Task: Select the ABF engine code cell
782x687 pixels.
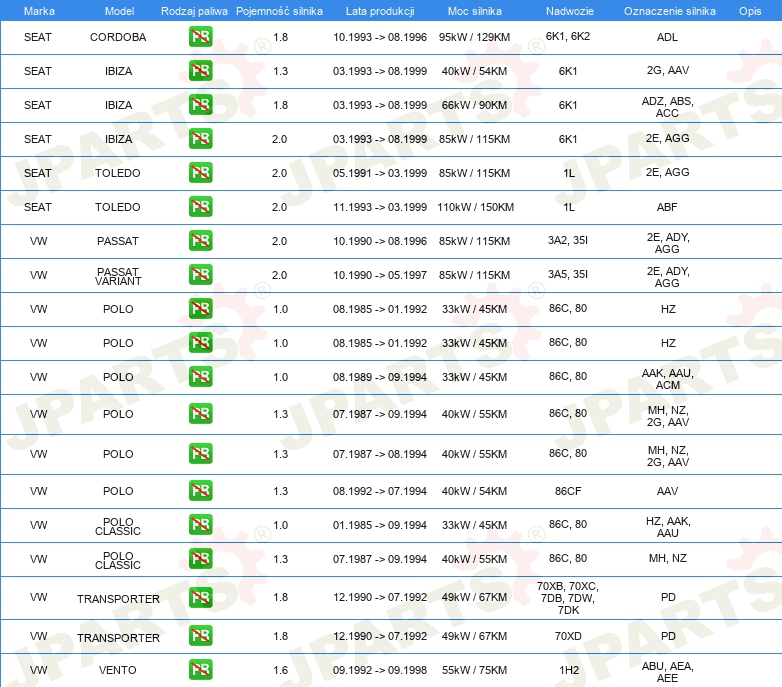Action: point(667,207)
